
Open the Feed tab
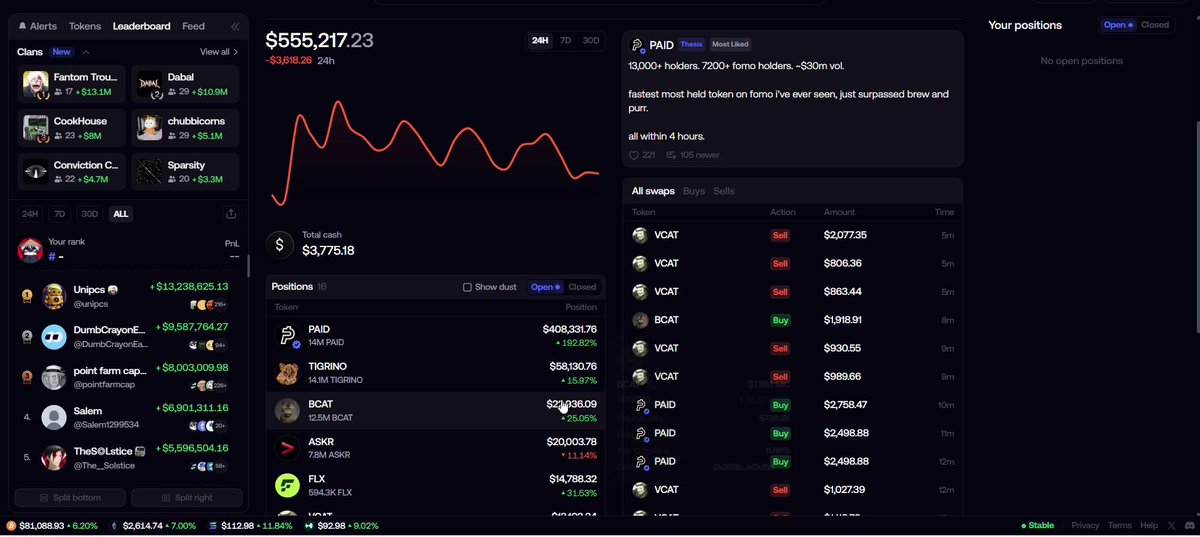pos(193,26)
